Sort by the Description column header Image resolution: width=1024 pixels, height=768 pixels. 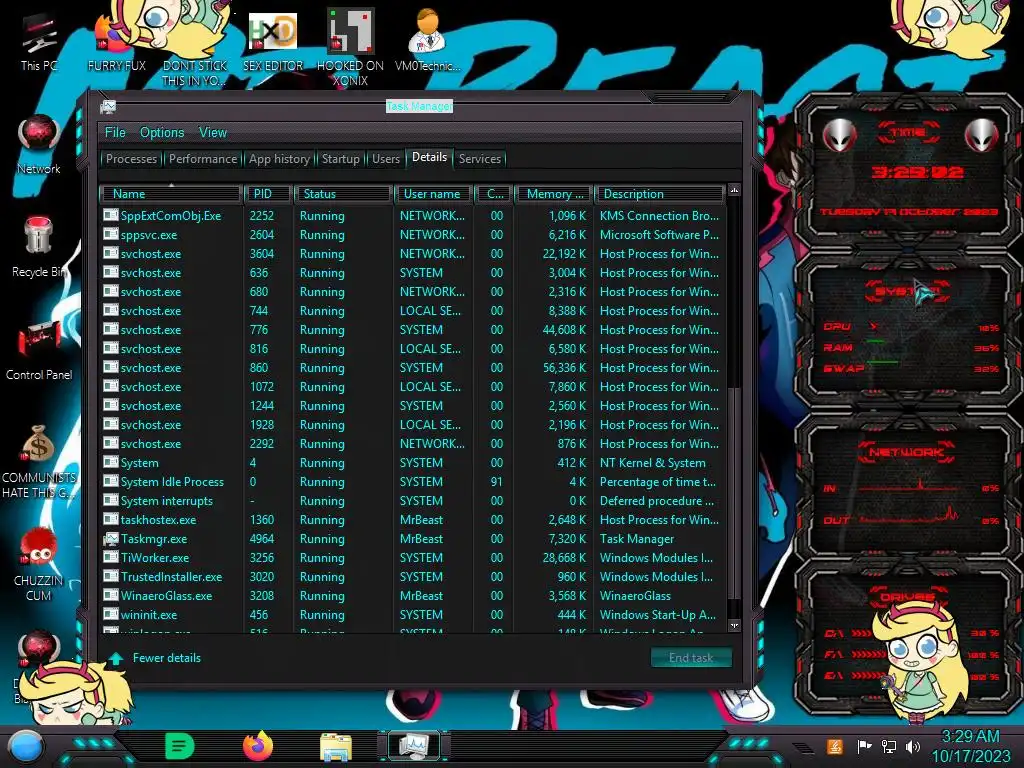pos(659,194)
